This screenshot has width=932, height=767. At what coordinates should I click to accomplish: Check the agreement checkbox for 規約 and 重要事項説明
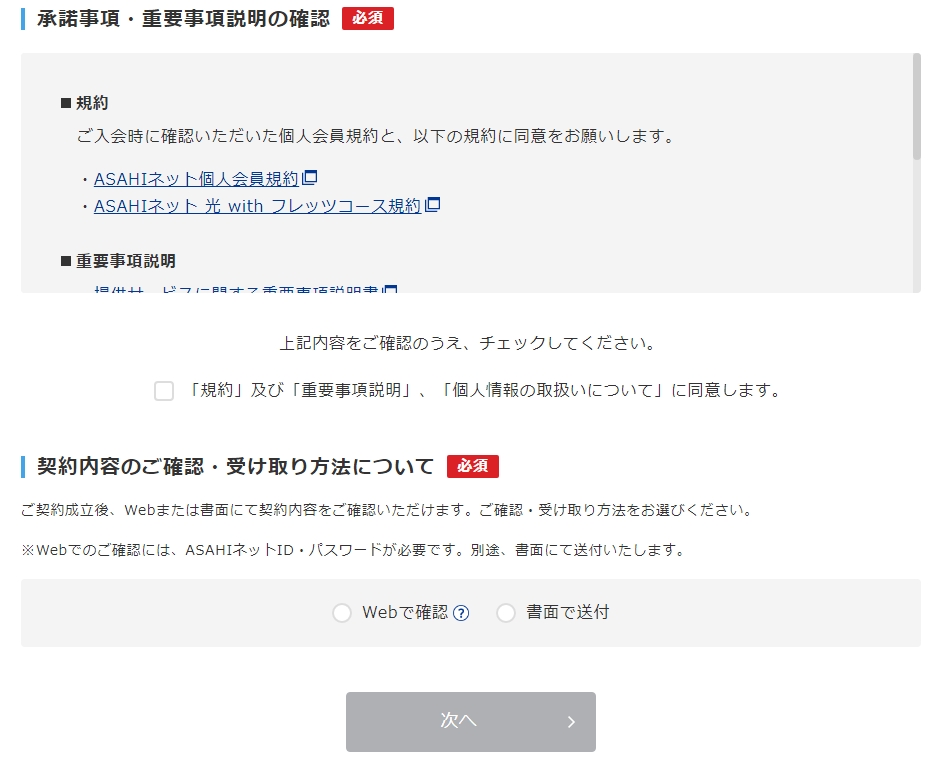(x=164, y=391)
